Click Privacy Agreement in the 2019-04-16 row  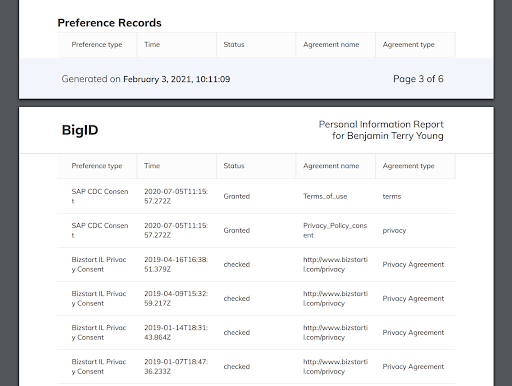point(413,265)
